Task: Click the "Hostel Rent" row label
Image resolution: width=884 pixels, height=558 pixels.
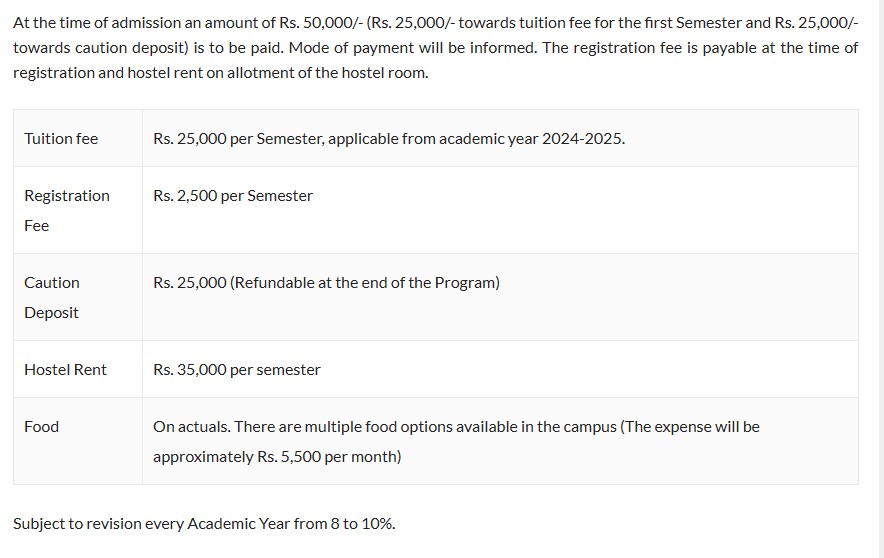Action: [65, 370]
